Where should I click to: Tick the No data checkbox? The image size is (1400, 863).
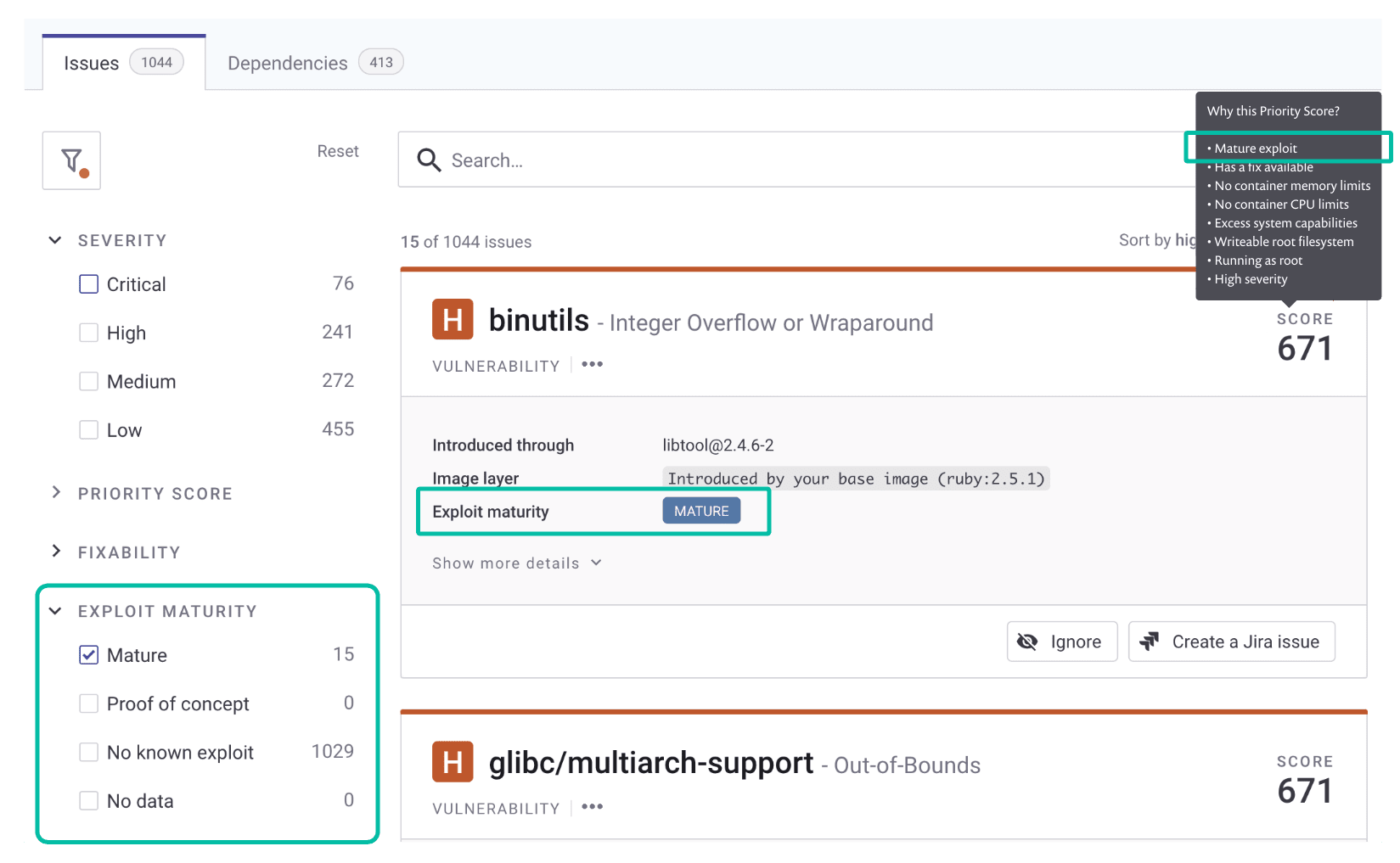click(x=89, y=801)
